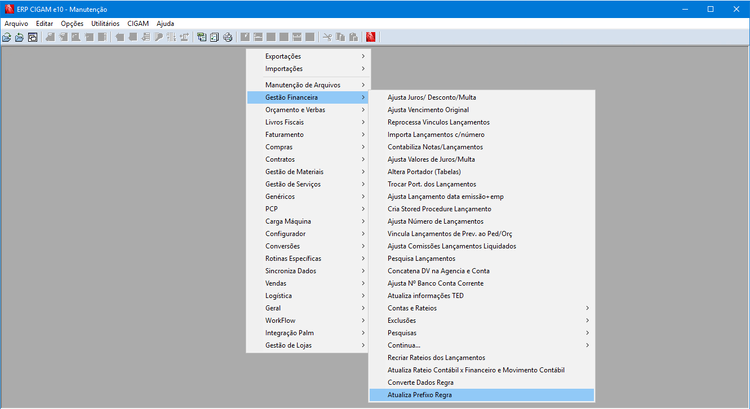Click Ajusta Vencimento Original

click(482, 110)
